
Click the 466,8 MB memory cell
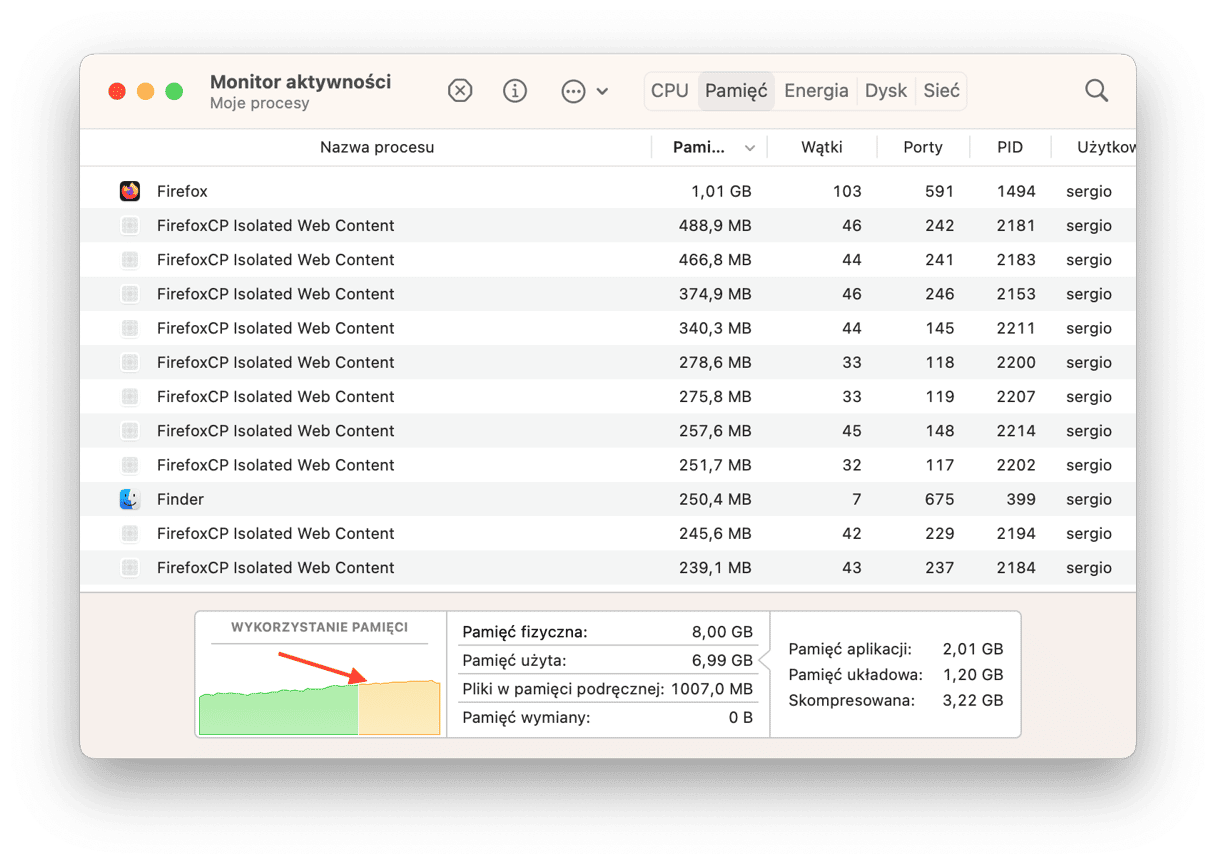pyautogui.click(x=714, y=259)
